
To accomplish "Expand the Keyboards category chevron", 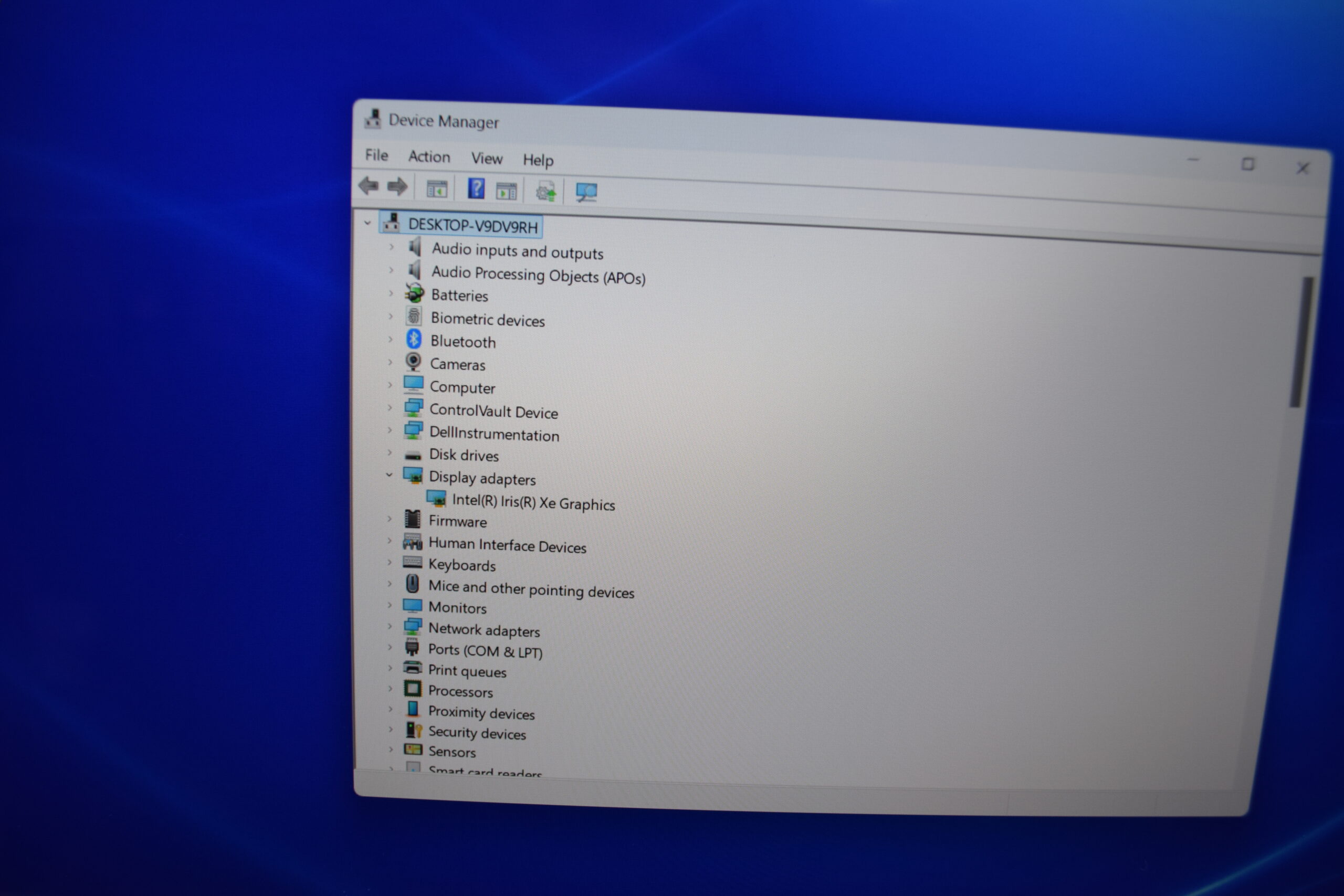I will click(x=390, y=562).
